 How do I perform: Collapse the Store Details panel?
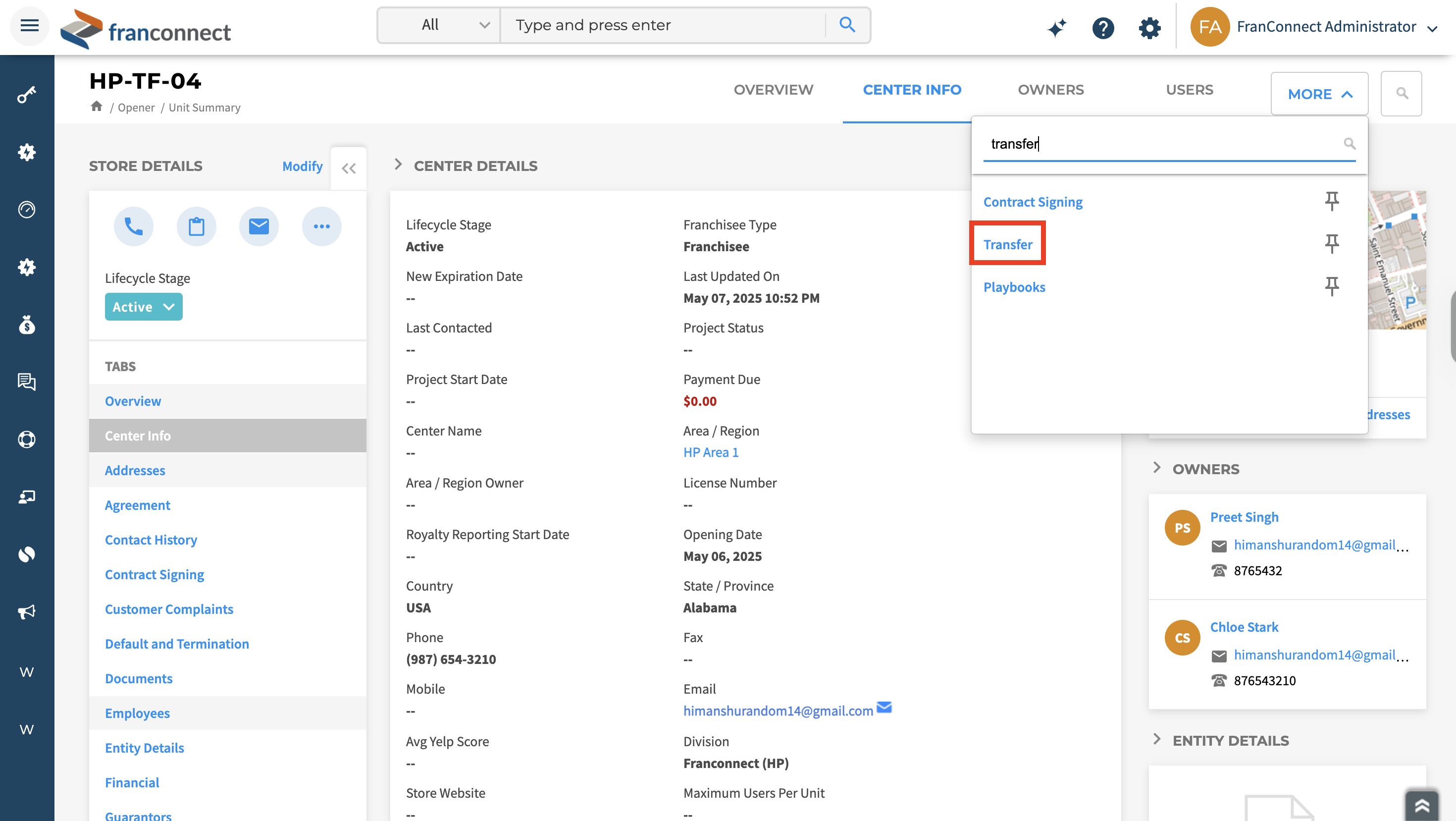(x=349, y=168)
